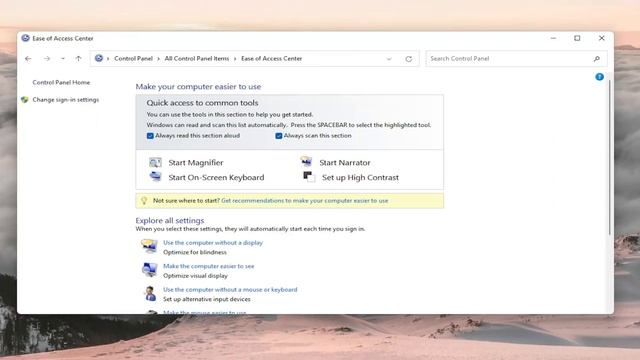Click the Start Narrator icon

[x=306, y=162]
